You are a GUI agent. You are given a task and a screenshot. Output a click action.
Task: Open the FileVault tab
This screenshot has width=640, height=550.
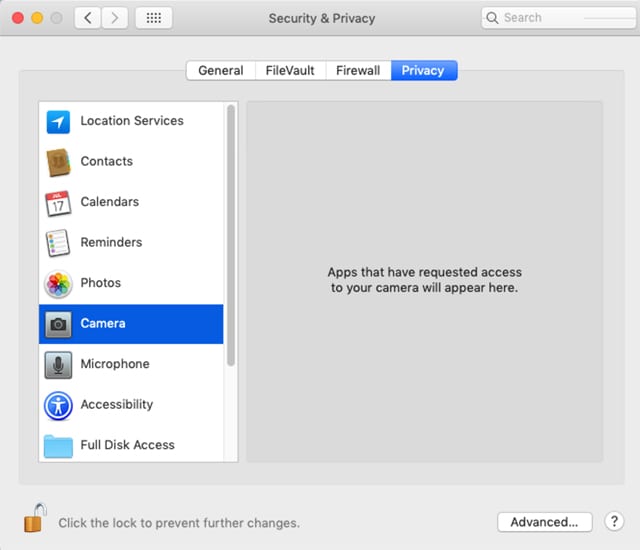pyautogui.click(x=287, y=70)
